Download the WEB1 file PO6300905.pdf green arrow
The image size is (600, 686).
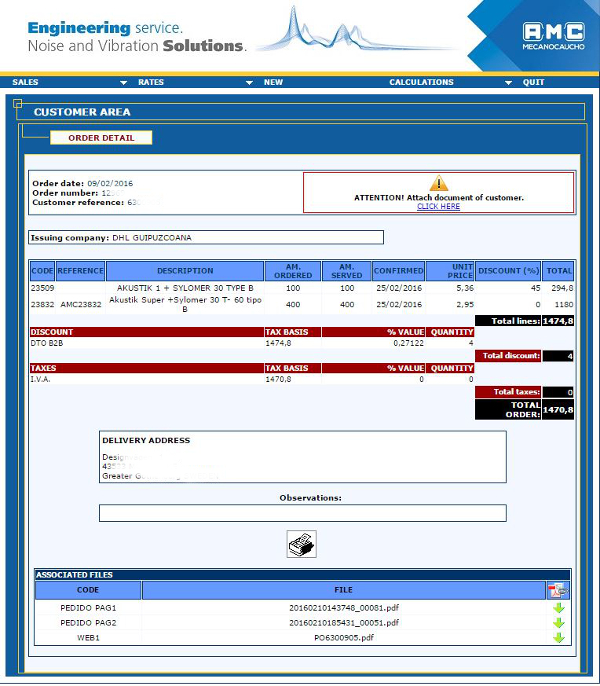pos(559,637)
